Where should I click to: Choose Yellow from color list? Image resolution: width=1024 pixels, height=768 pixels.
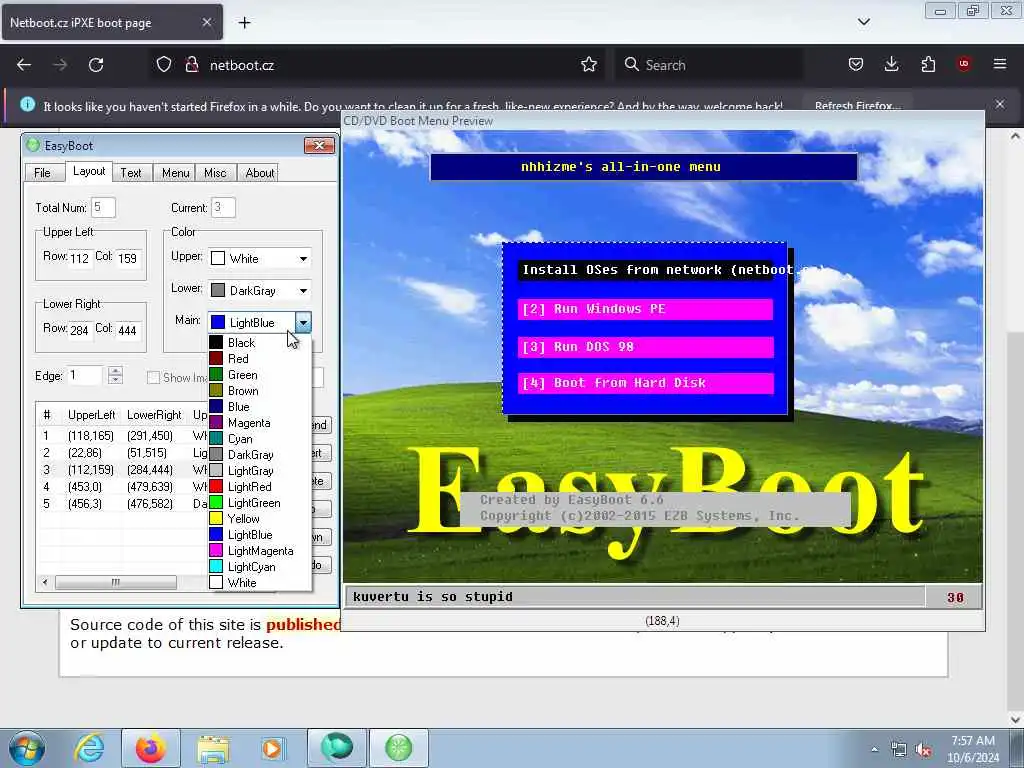[x=259, y=519]
